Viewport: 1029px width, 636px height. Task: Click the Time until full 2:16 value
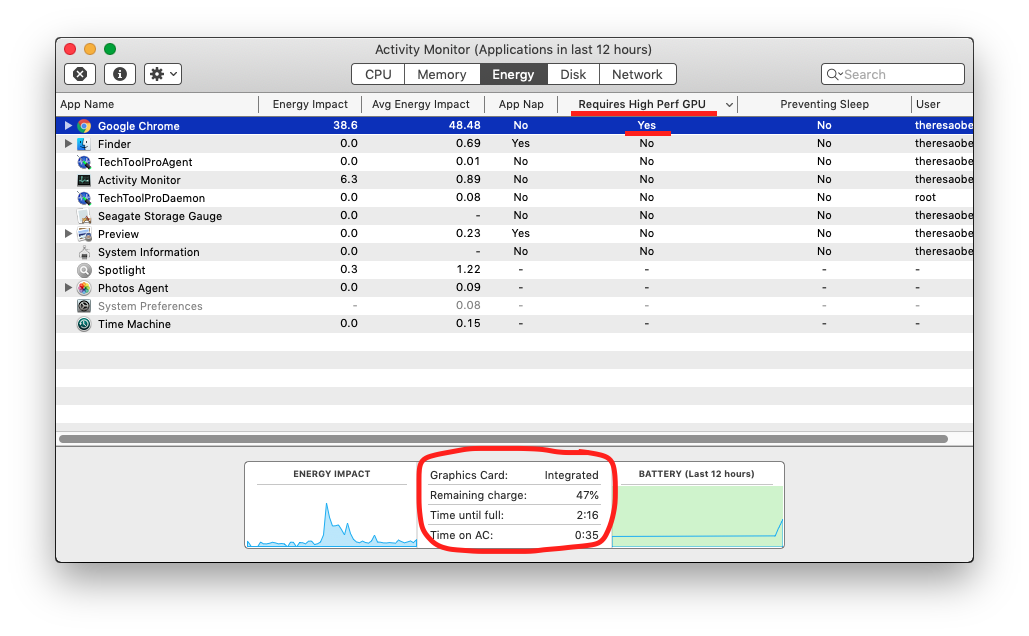[x=587, y=515]
